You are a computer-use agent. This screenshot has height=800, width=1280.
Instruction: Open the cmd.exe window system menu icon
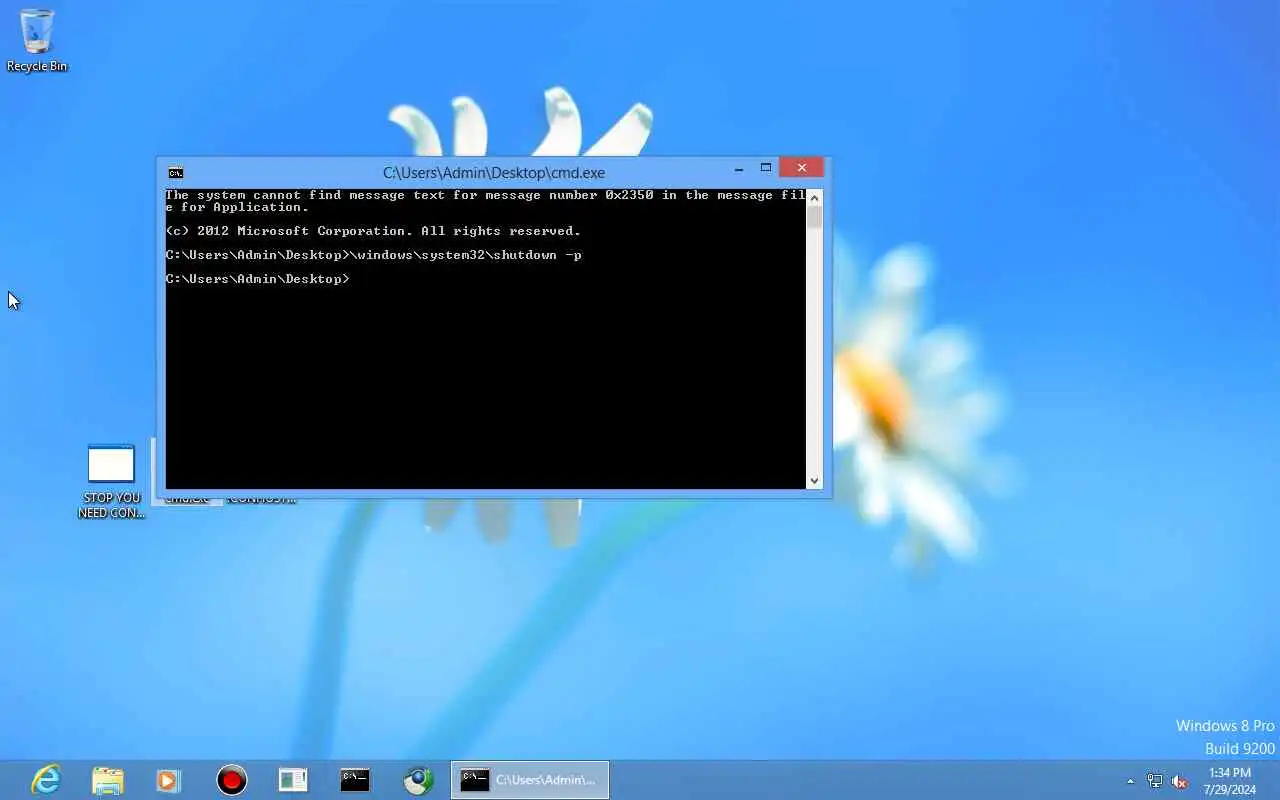[x=176, y=172]
